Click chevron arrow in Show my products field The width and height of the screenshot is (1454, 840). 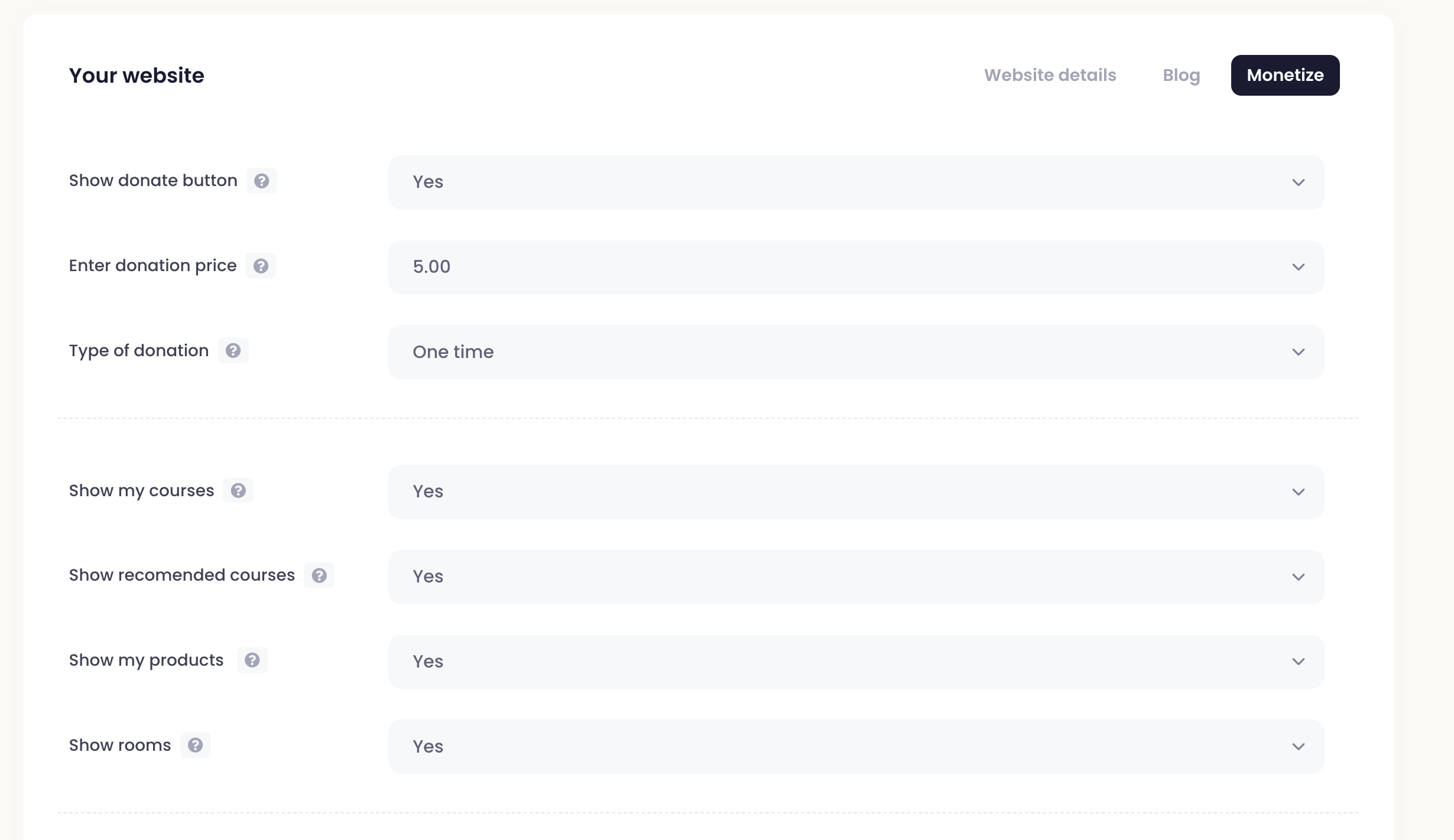click(x=1298, y=662)
